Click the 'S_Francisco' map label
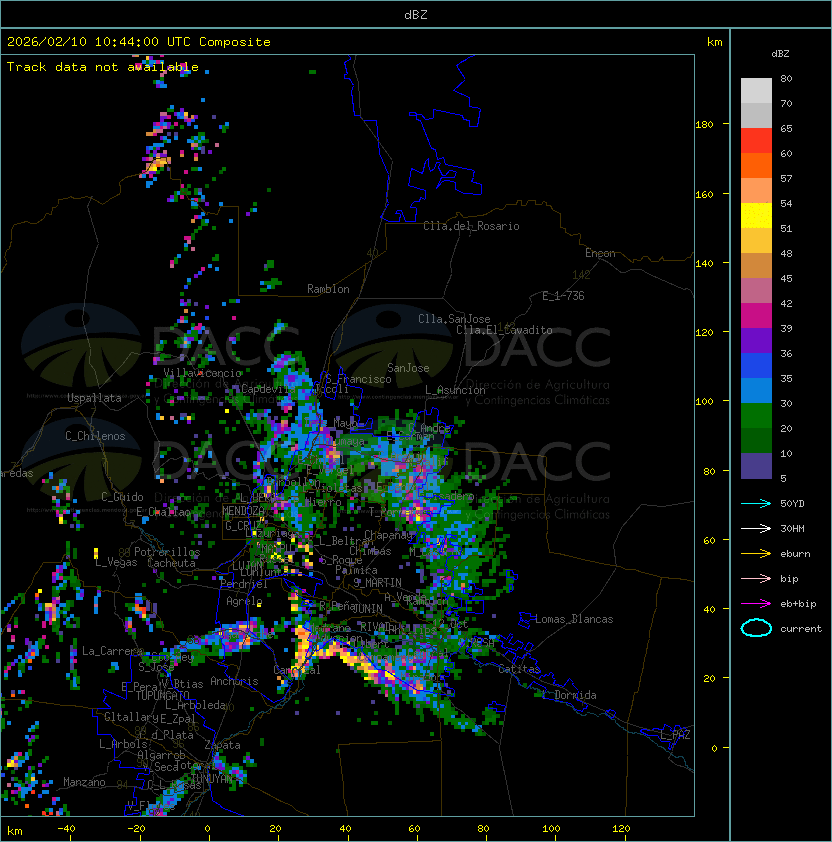 point(358,379)
